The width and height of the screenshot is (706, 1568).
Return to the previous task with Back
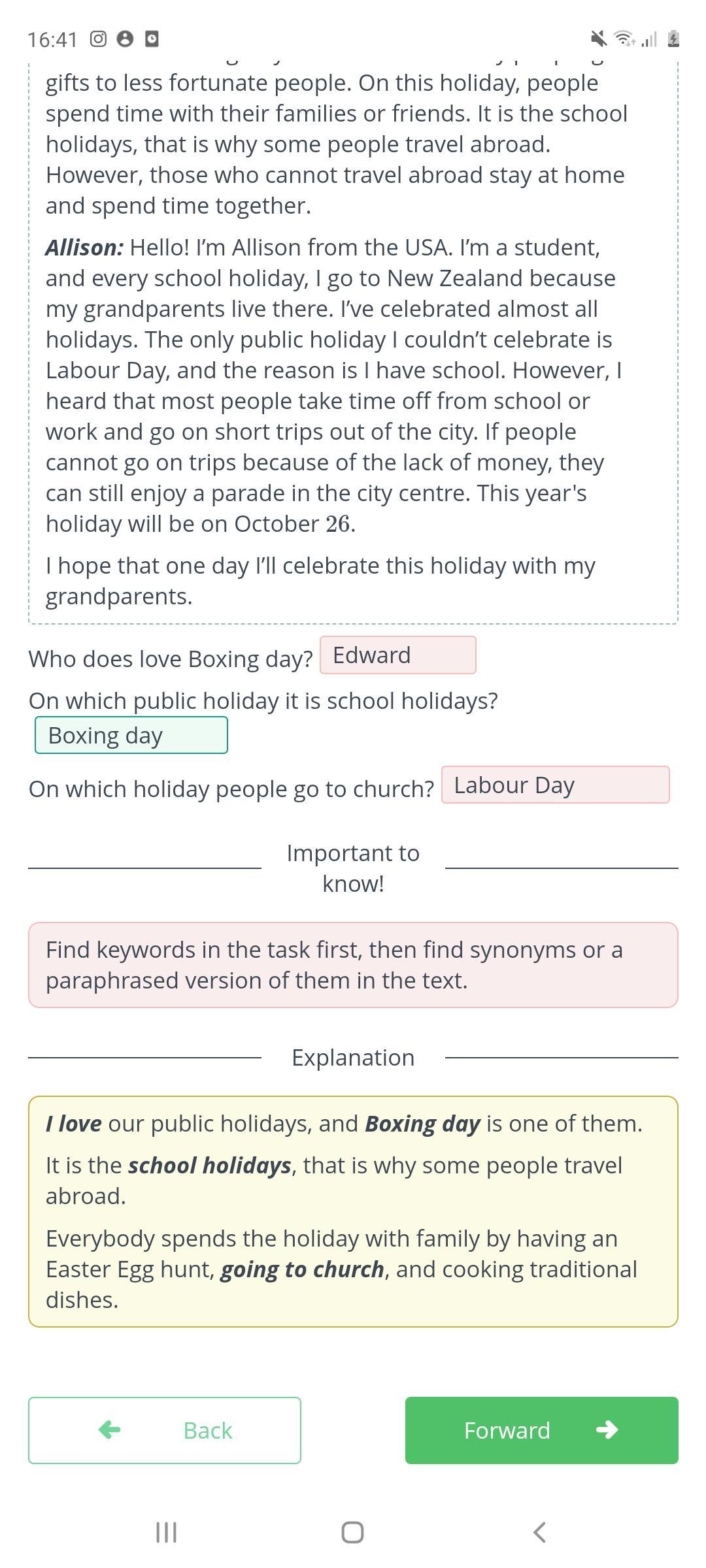(x=165, y=1430)
